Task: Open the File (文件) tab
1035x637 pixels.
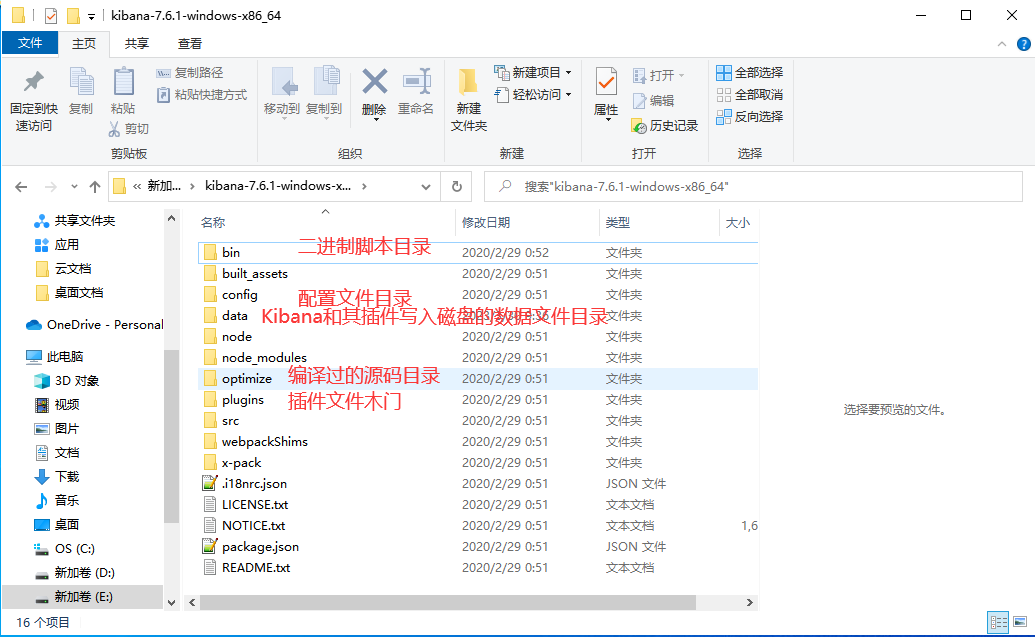Action: click(x=30, y=43)
